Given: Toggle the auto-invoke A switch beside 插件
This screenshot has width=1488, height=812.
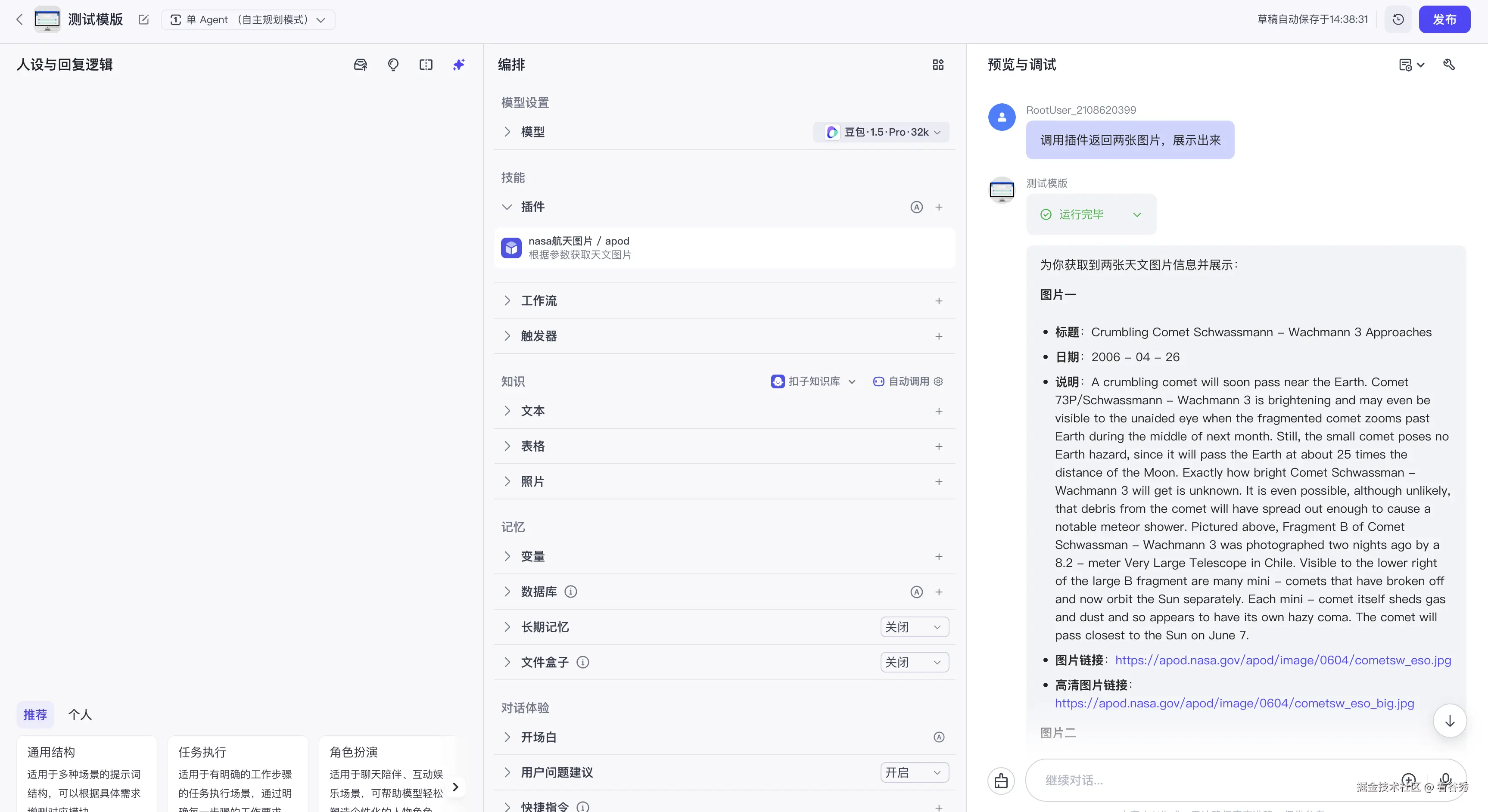Looking at the screenshot, I should 916,207.
